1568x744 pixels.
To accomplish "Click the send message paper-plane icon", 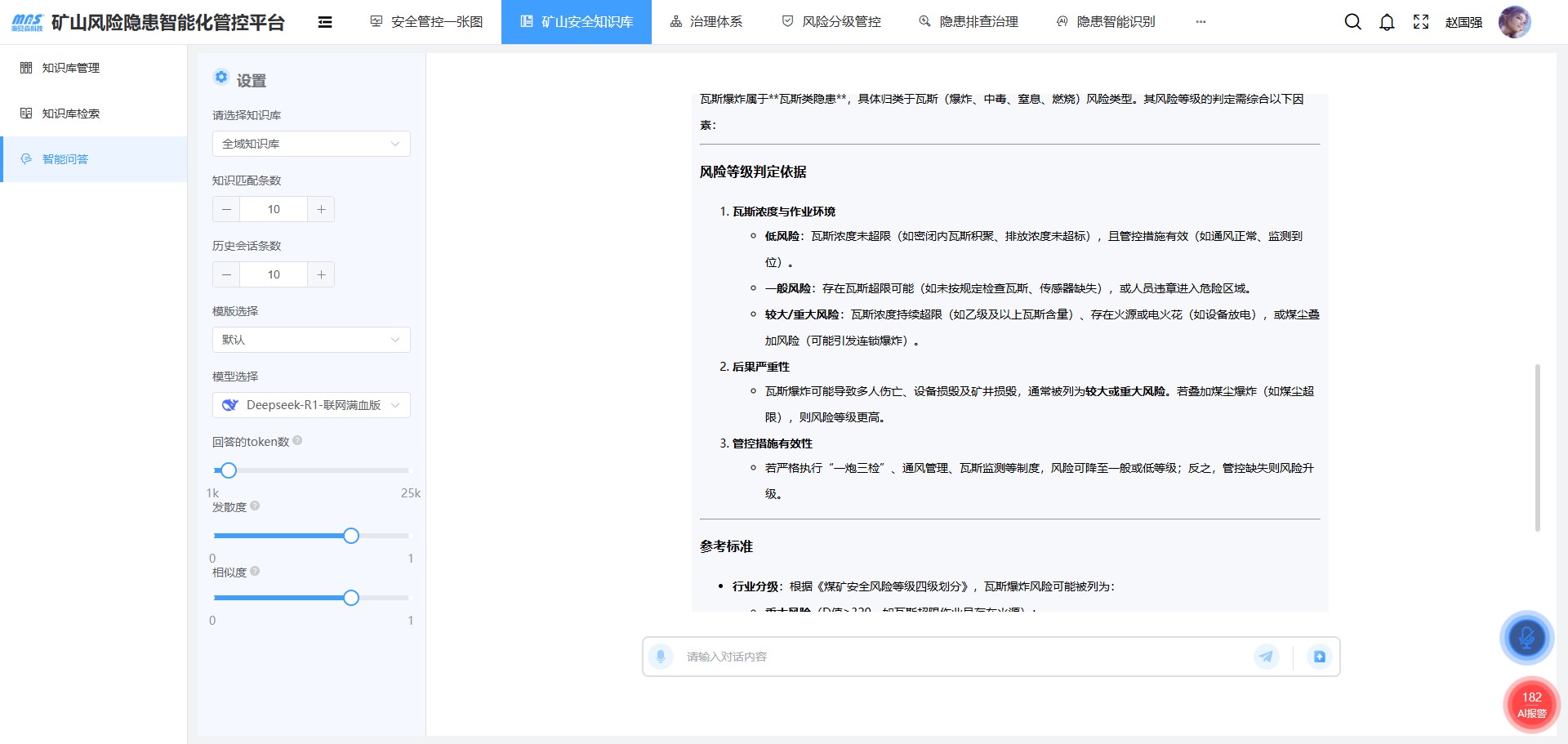I will point(1266,657).
